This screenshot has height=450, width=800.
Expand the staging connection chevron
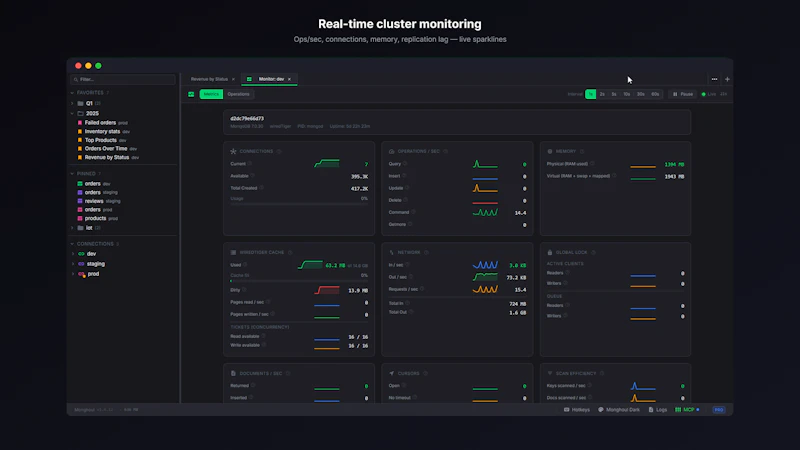[x=73, y=264]
